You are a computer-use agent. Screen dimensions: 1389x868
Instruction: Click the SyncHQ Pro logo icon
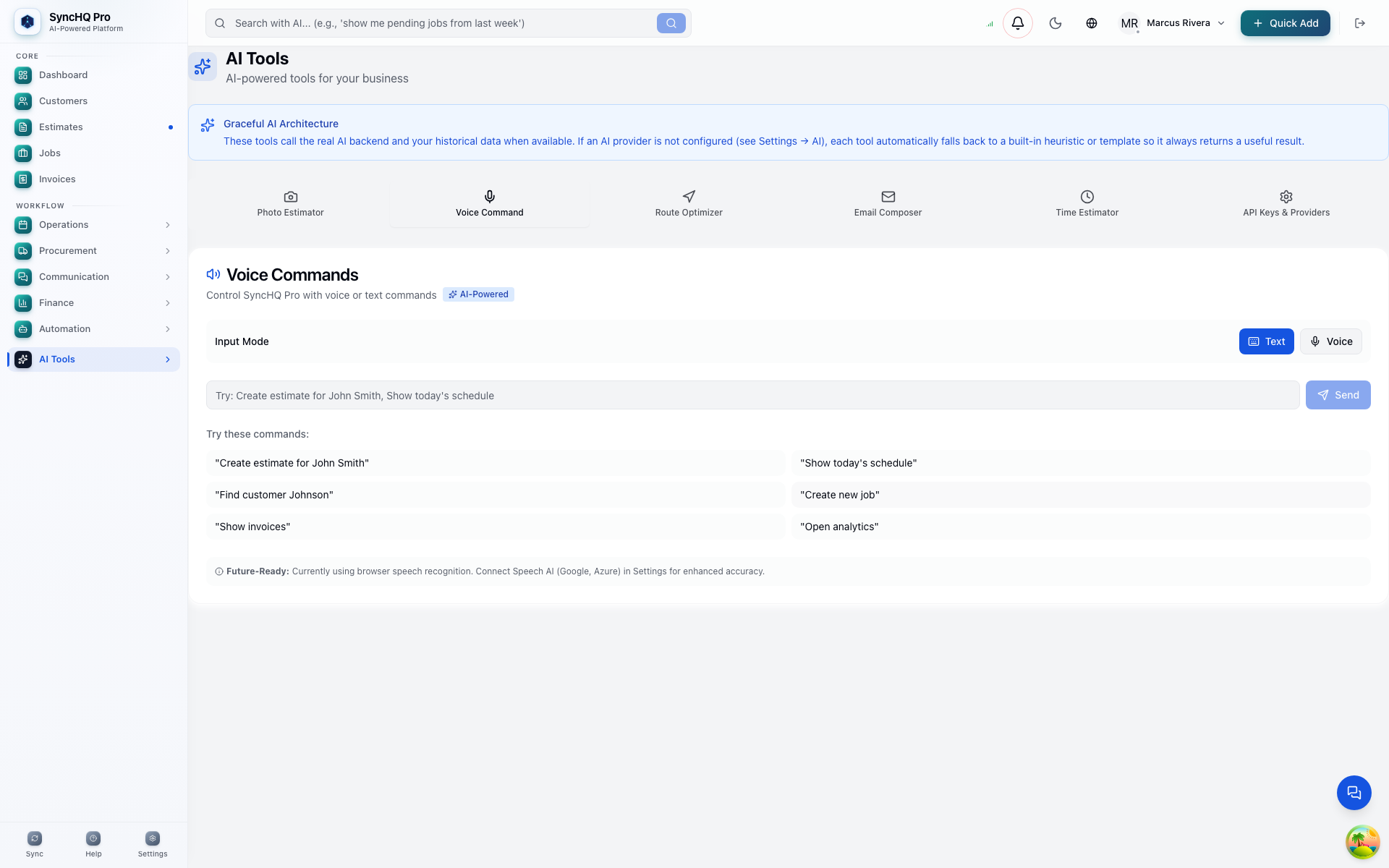[x=27, y=22]
